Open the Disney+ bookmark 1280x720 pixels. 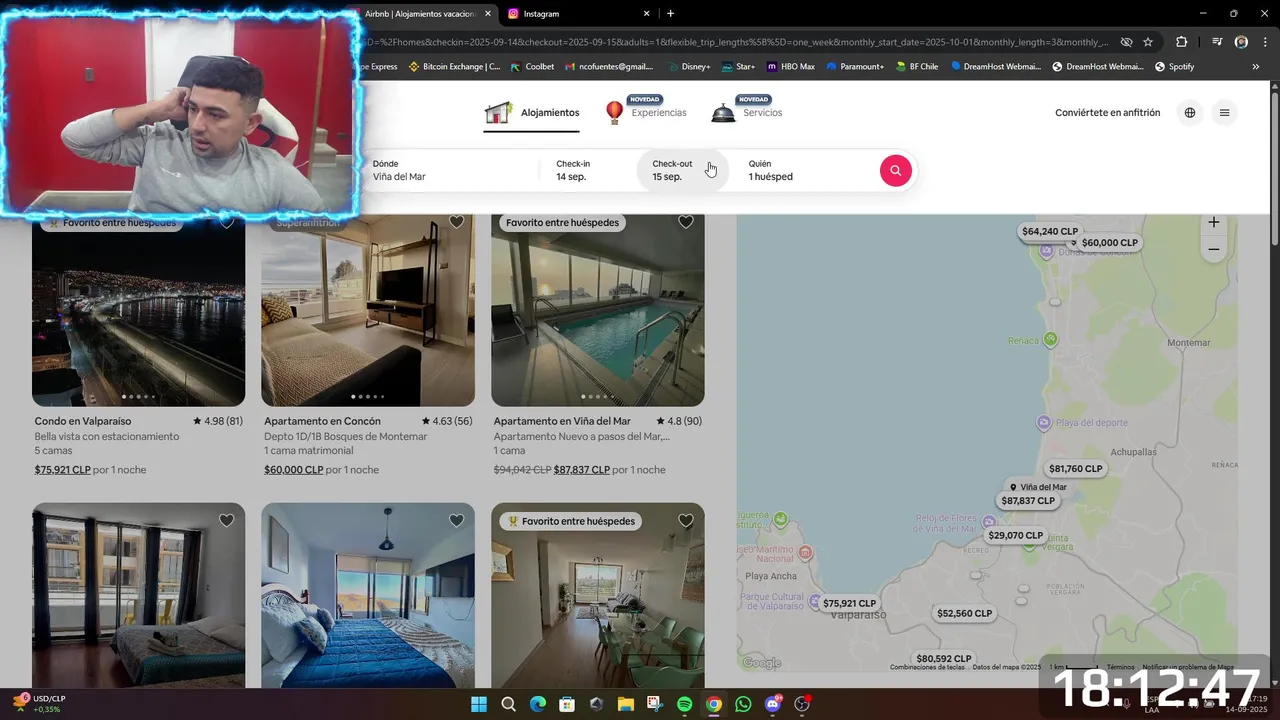(x=688, y=67)
